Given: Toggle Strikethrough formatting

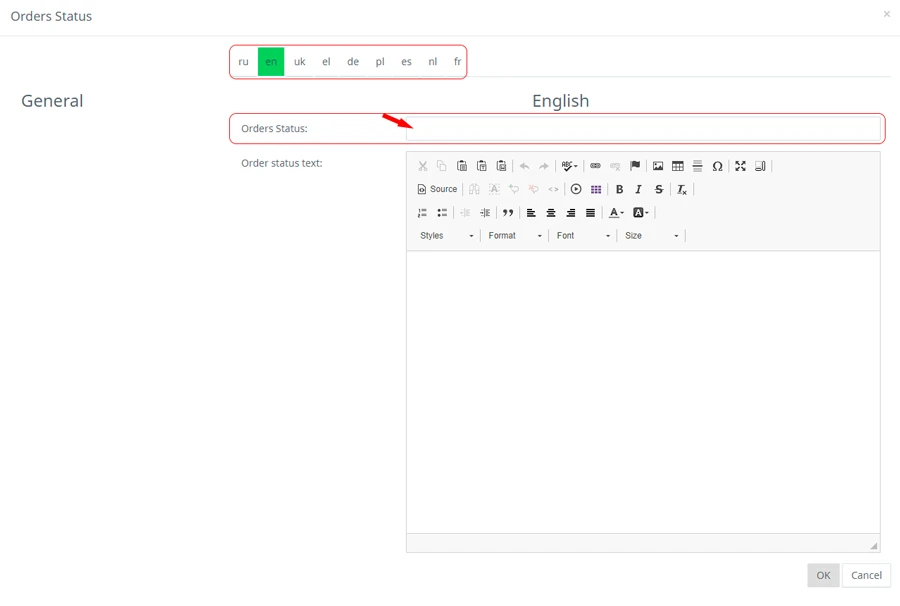Looking at the screenshot, I should 659,190.
